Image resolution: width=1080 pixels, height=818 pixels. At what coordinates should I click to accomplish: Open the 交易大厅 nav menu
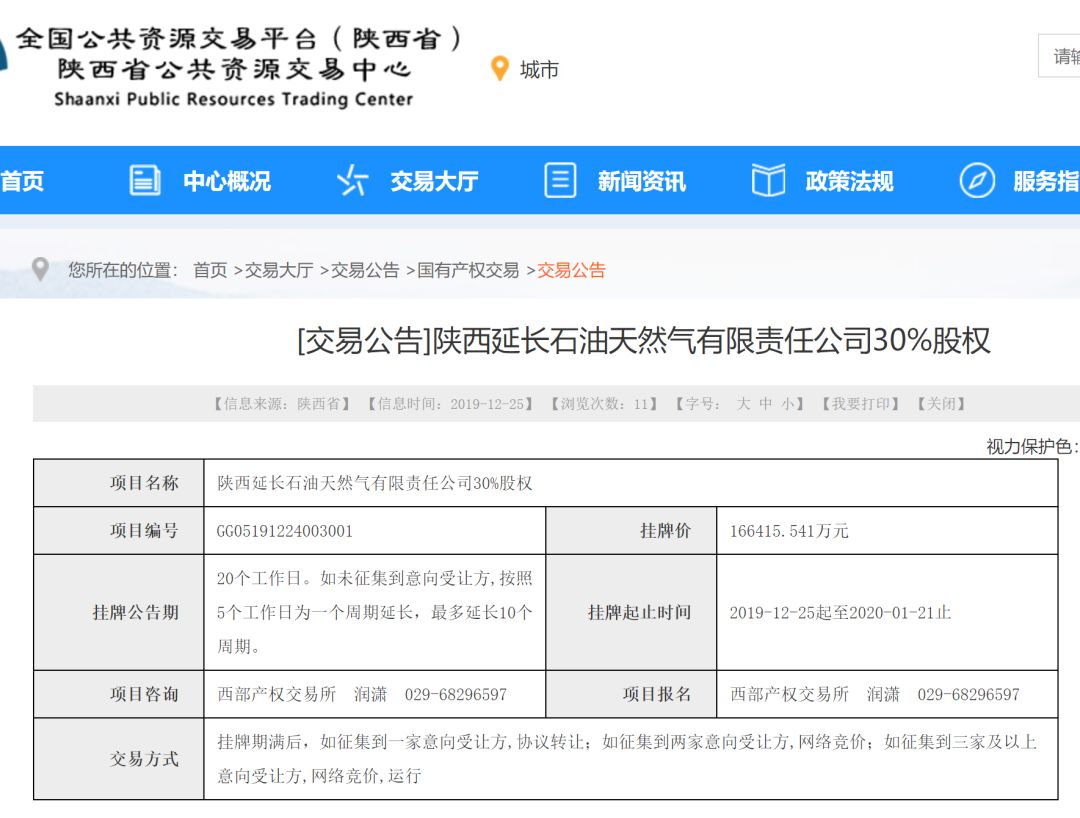click(435, 181)
